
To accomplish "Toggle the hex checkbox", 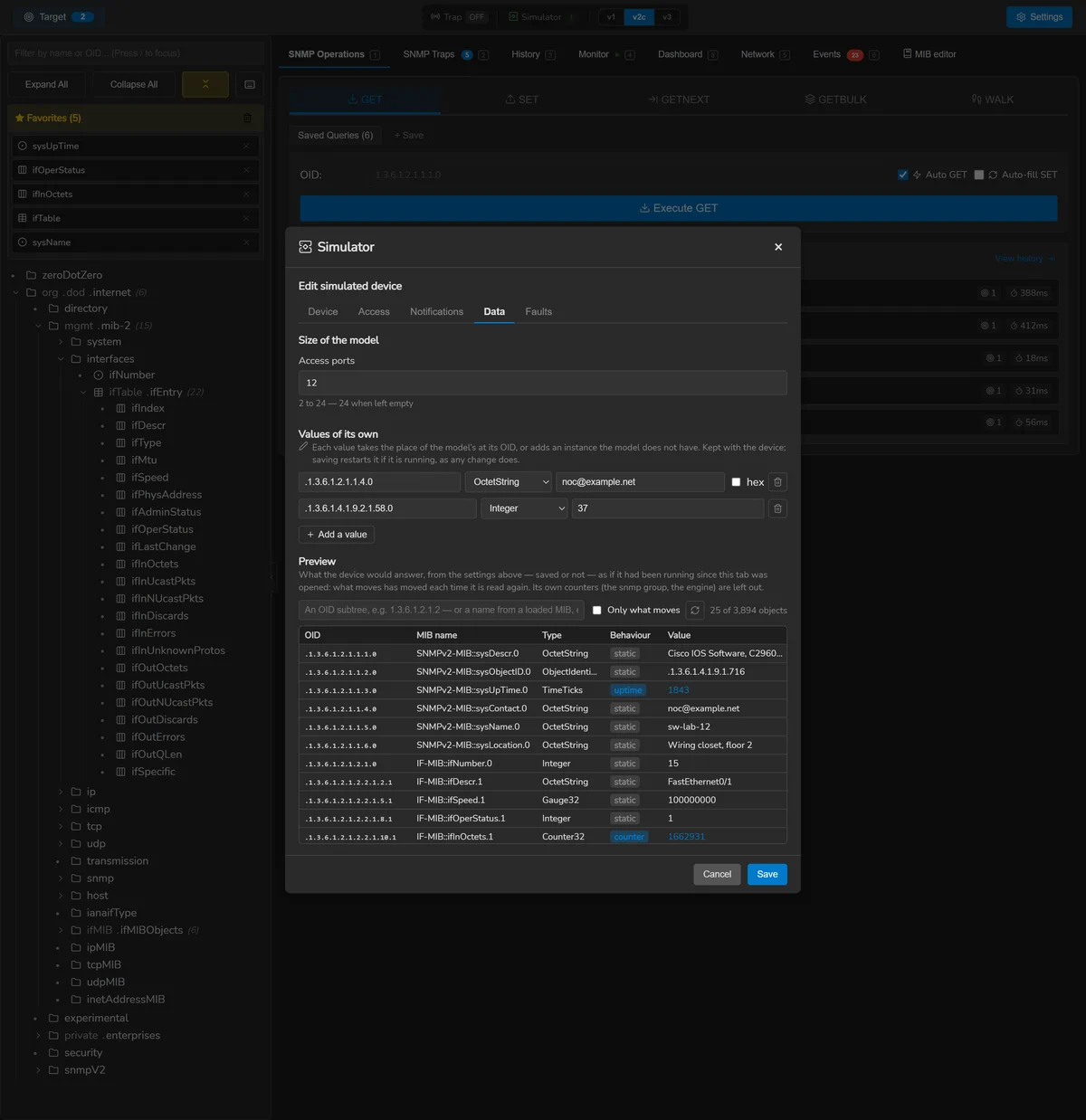I will [x=736, y=482].
